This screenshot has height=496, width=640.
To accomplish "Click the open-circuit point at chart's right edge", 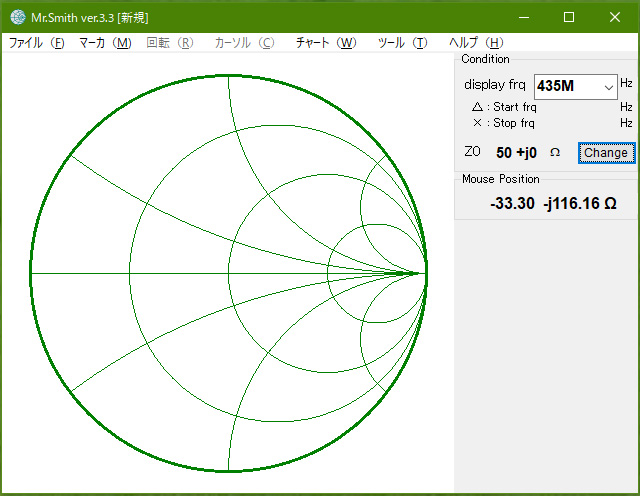I will (x=426, y=274).
